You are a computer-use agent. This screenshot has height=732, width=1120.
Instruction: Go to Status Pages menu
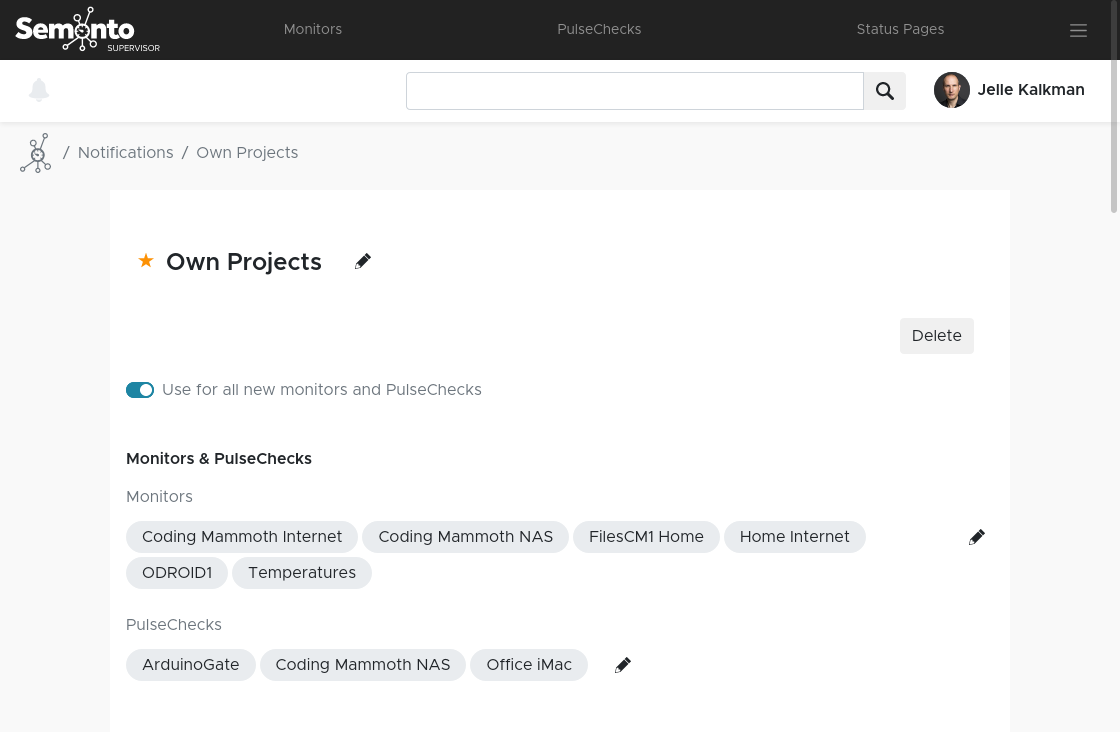(900, 30)
